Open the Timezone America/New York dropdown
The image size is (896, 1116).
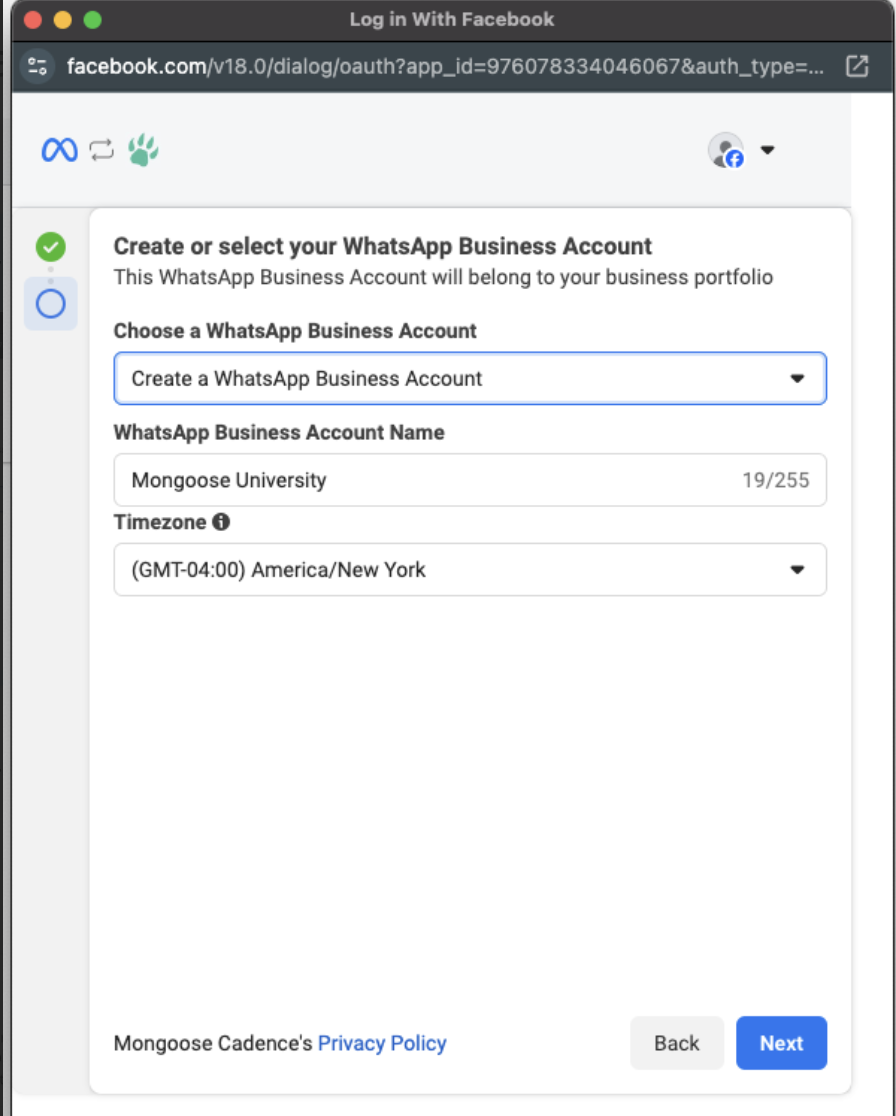[x=470, y=570]
